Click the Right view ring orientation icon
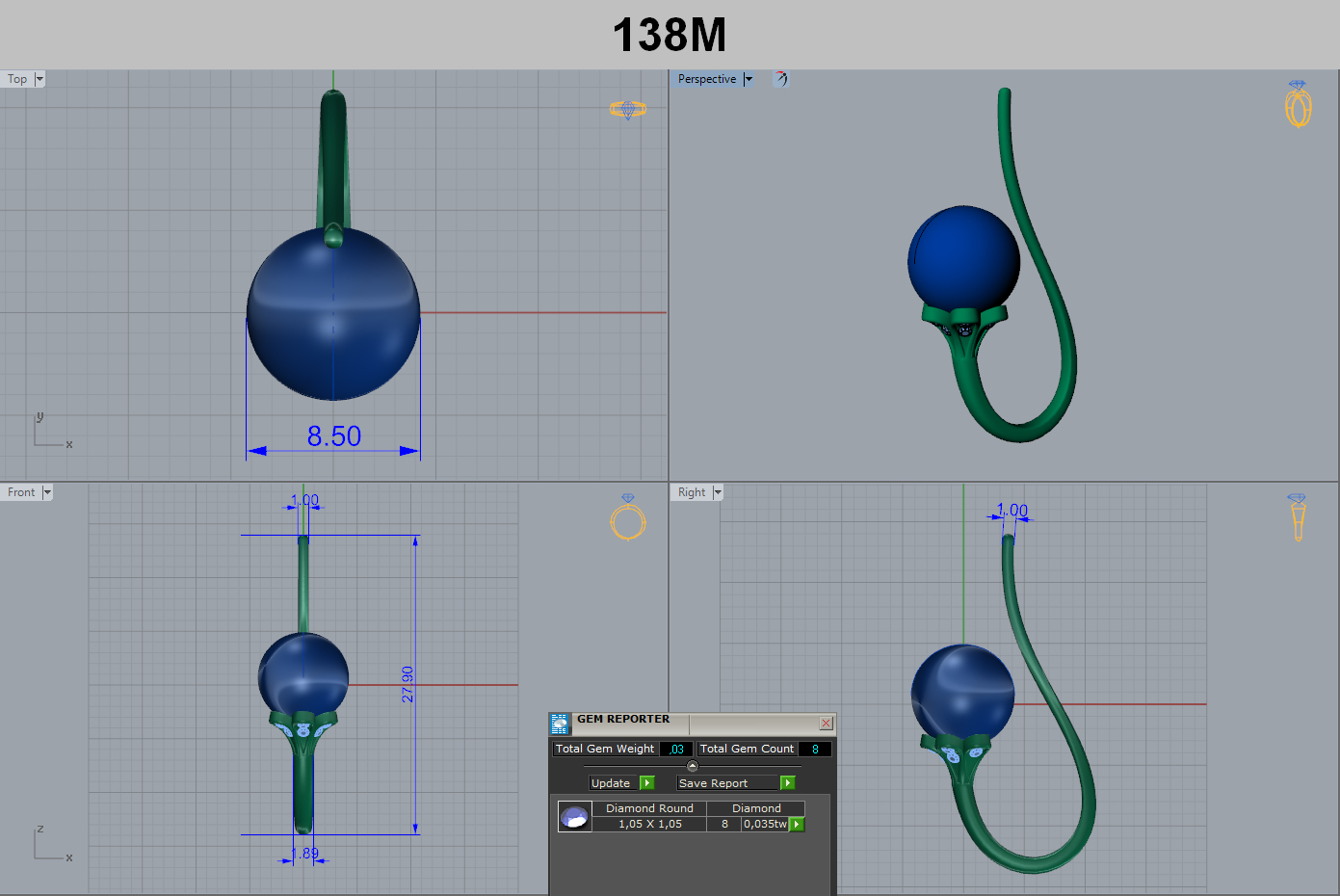 click(x=1297, y=517)
